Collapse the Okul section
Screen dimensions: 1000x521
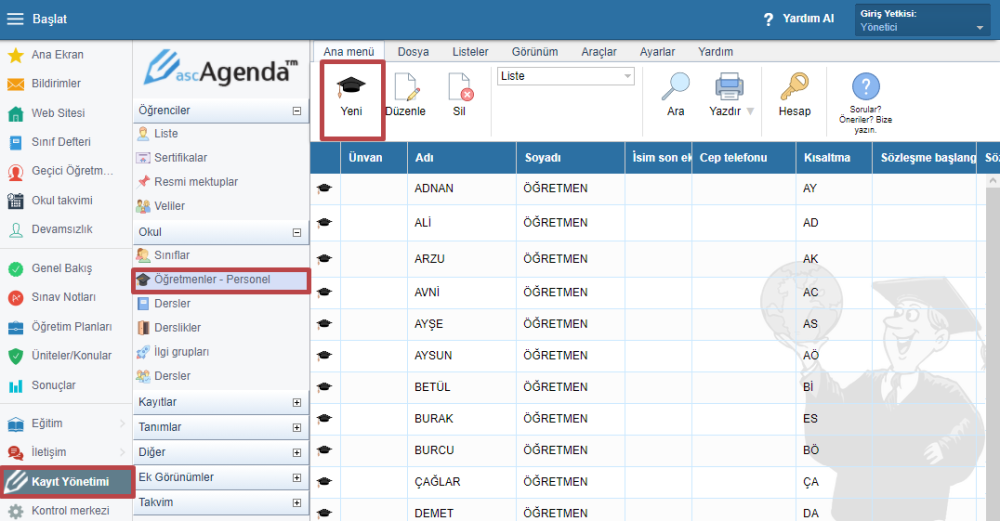point(297,233)
